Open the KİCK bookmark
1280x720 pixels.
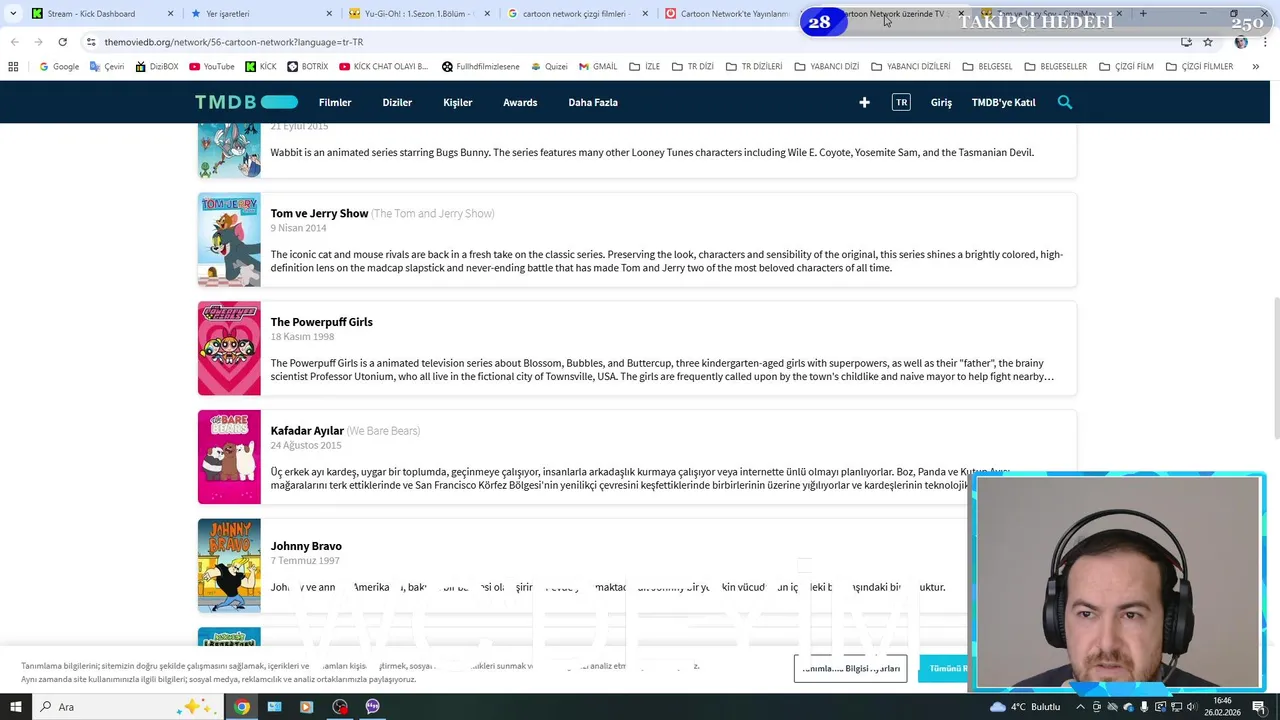coord(261,66)
